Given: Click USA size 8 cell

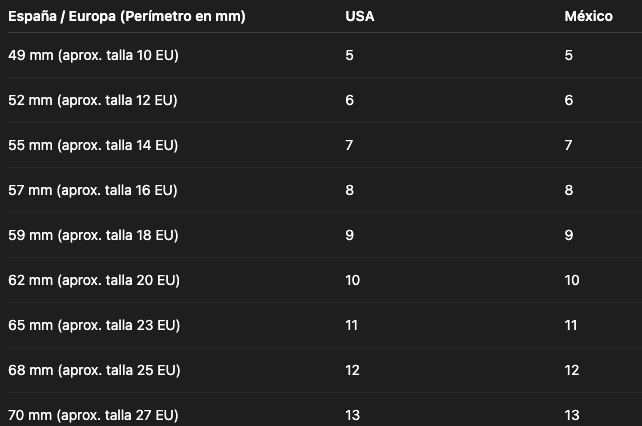Looking at the screenshot, I should tap(349, 190).
